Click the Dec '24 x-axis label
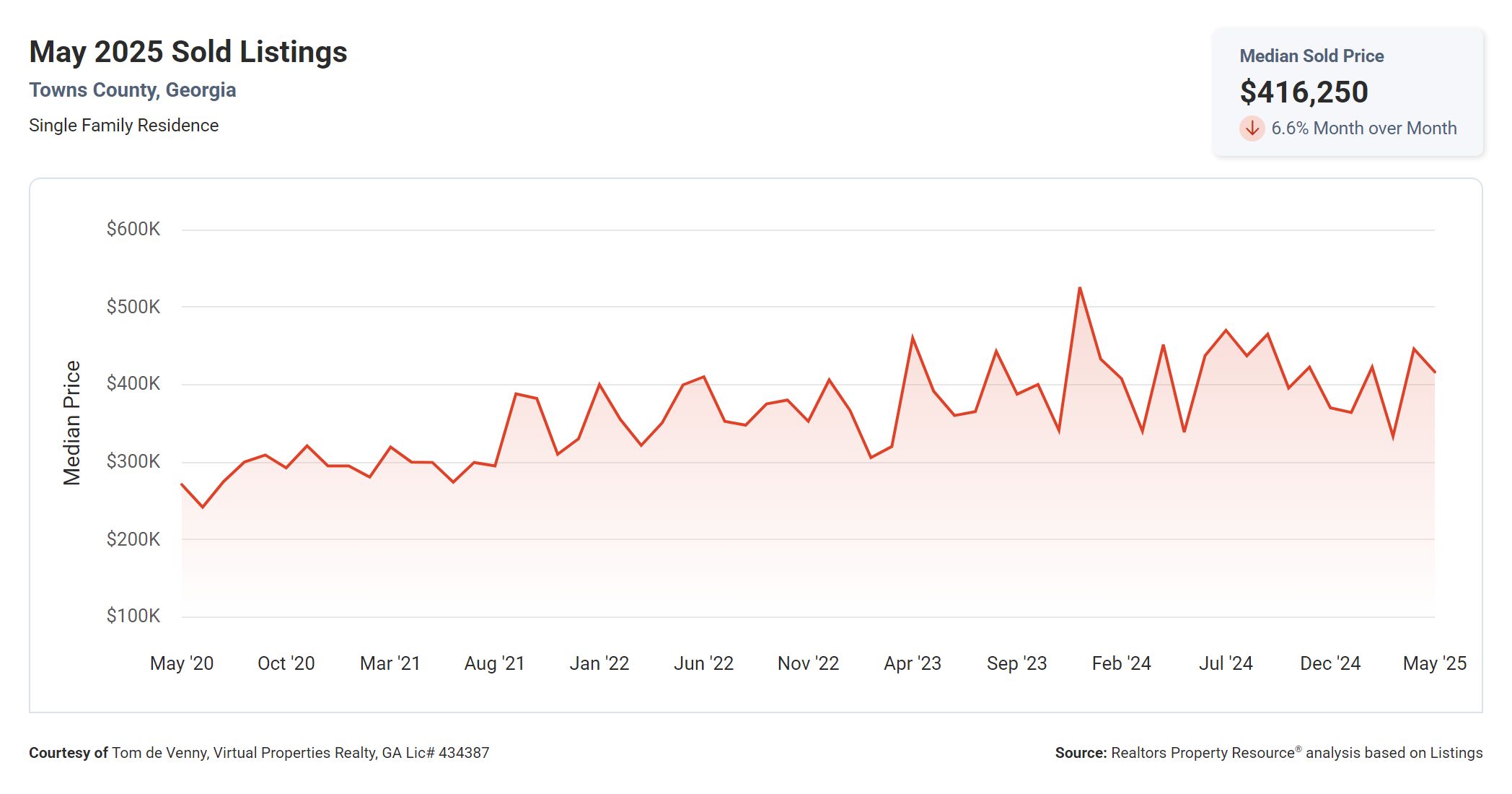 tap(1329, 663)
